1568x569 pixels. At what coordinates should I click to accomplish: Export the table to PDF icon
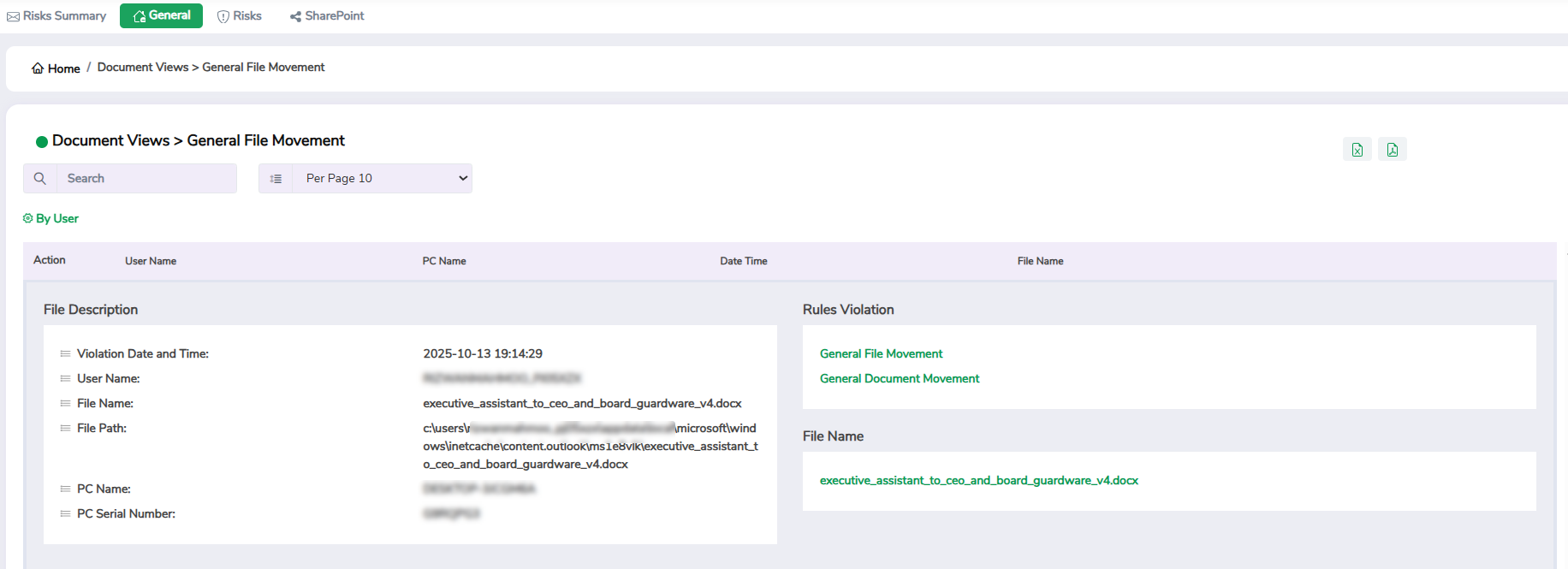tap(1392, 150)
